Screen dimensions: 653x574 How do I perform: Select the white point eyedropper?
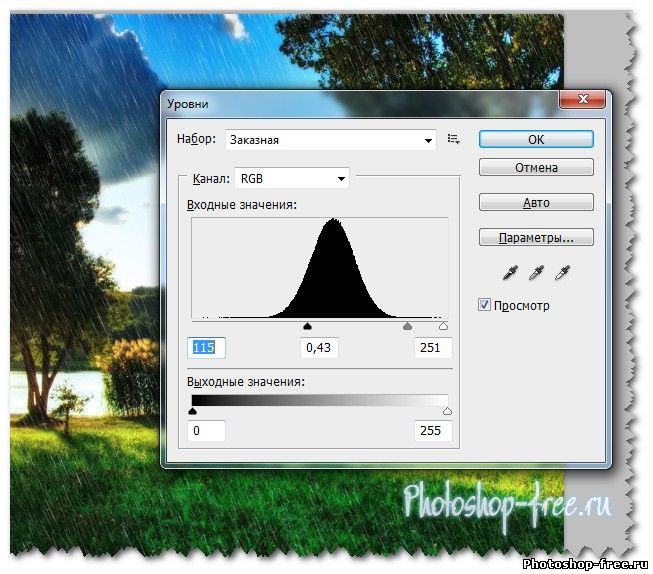pyautogui.click(x=563, y=272)
